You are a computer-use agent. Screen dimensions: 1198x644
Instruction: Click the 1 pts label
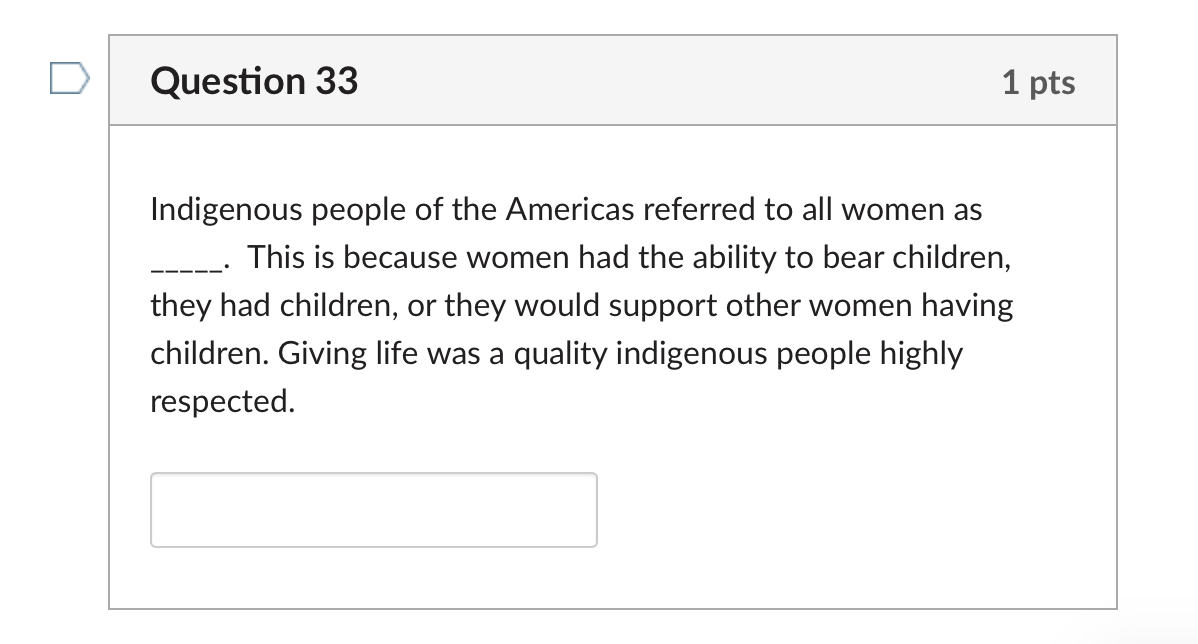[1039, 84]
